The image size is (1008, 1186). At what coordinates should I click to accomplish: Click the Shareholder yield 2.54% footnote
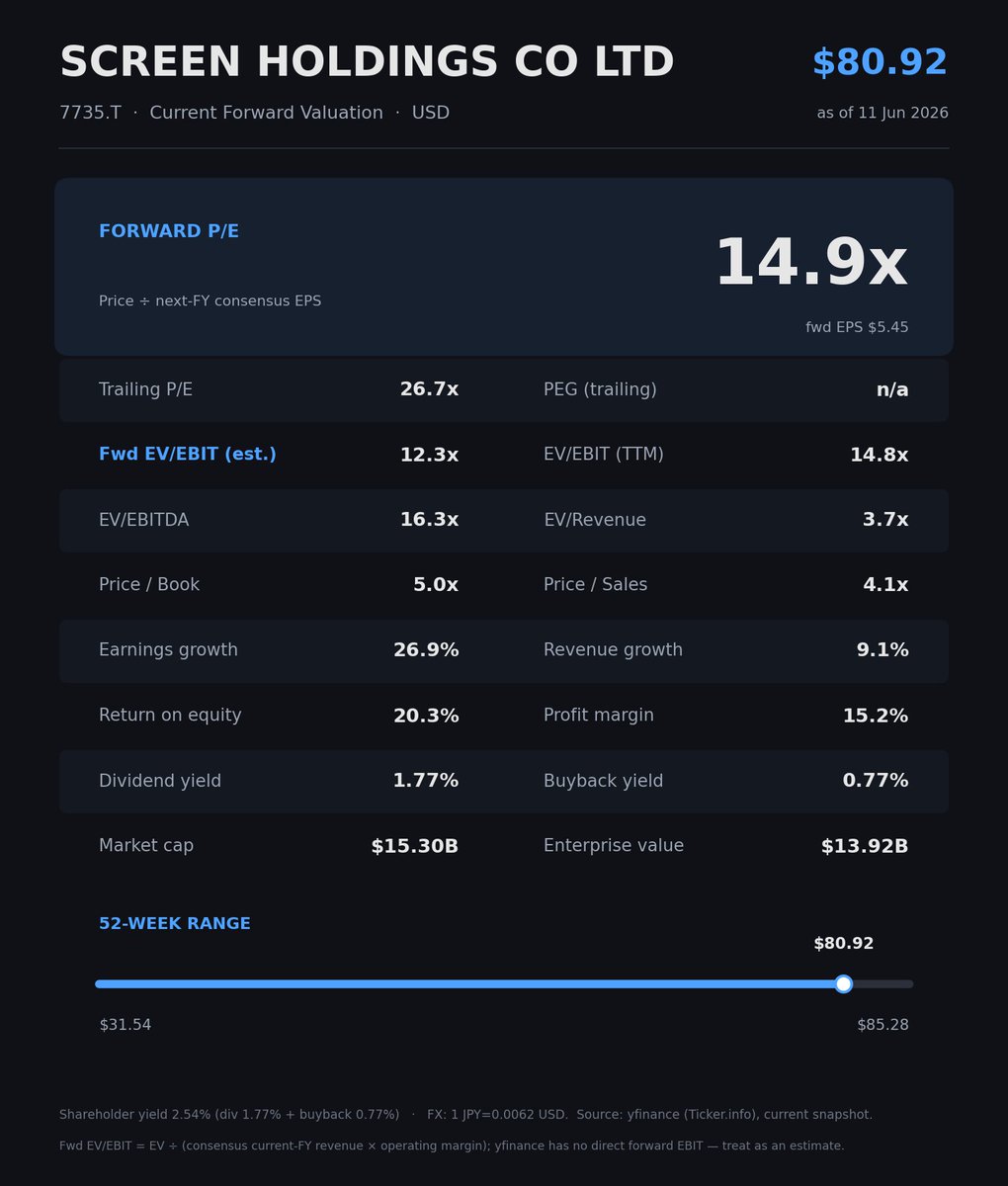point(229,1115)
